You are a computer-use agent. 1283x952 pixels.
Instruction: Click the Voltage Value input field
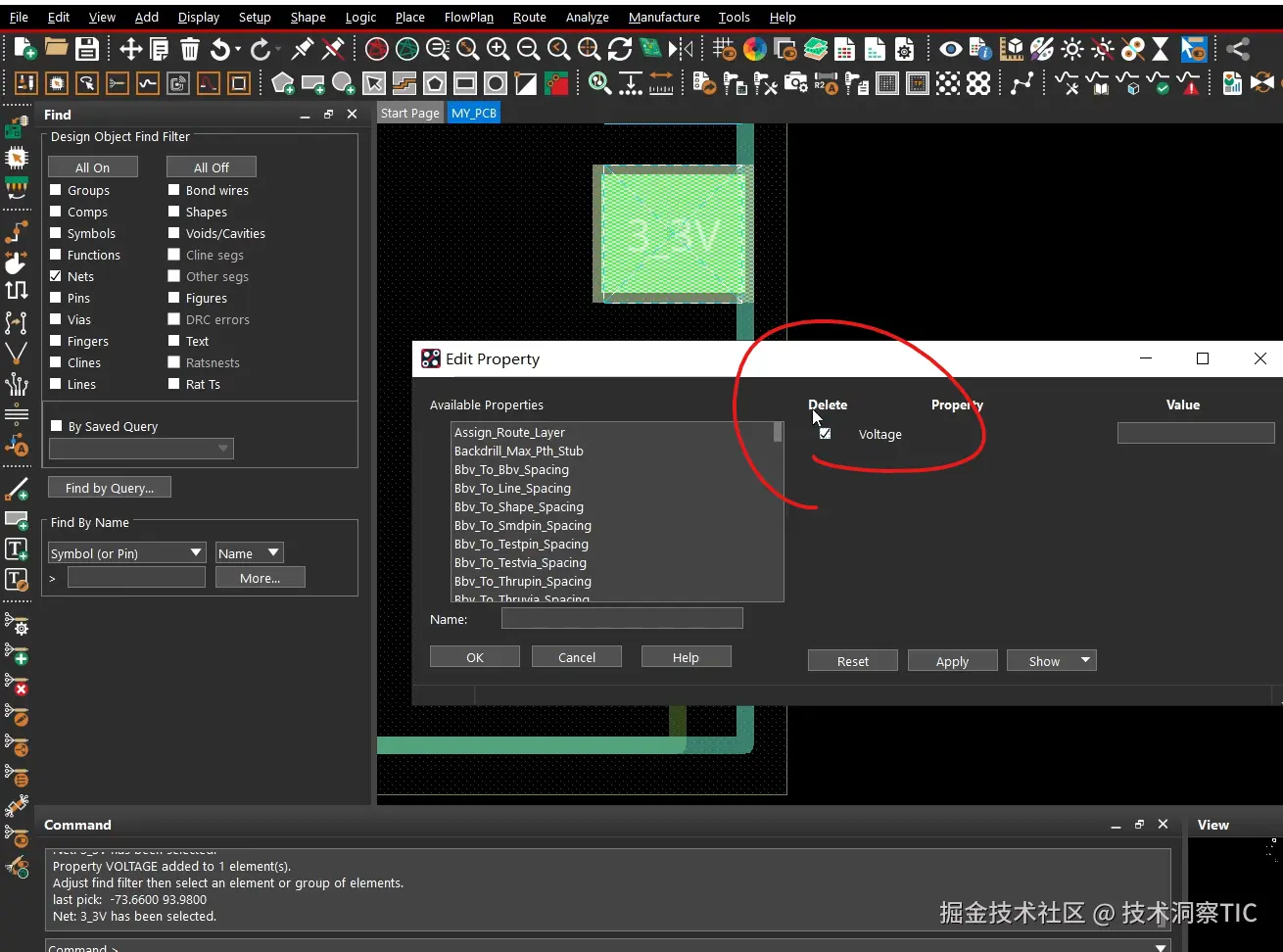(1196, 433)
